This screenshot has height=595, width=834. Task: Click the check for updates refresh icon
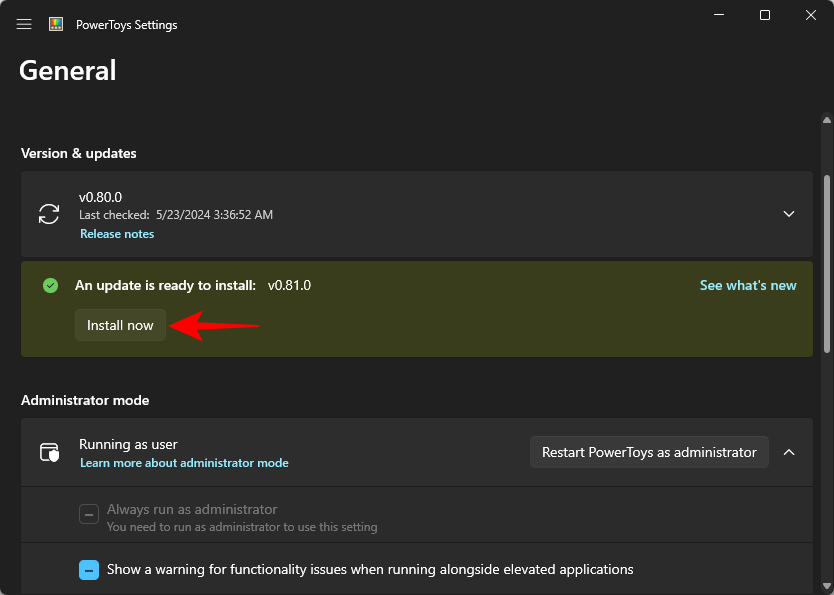[49, 214]
